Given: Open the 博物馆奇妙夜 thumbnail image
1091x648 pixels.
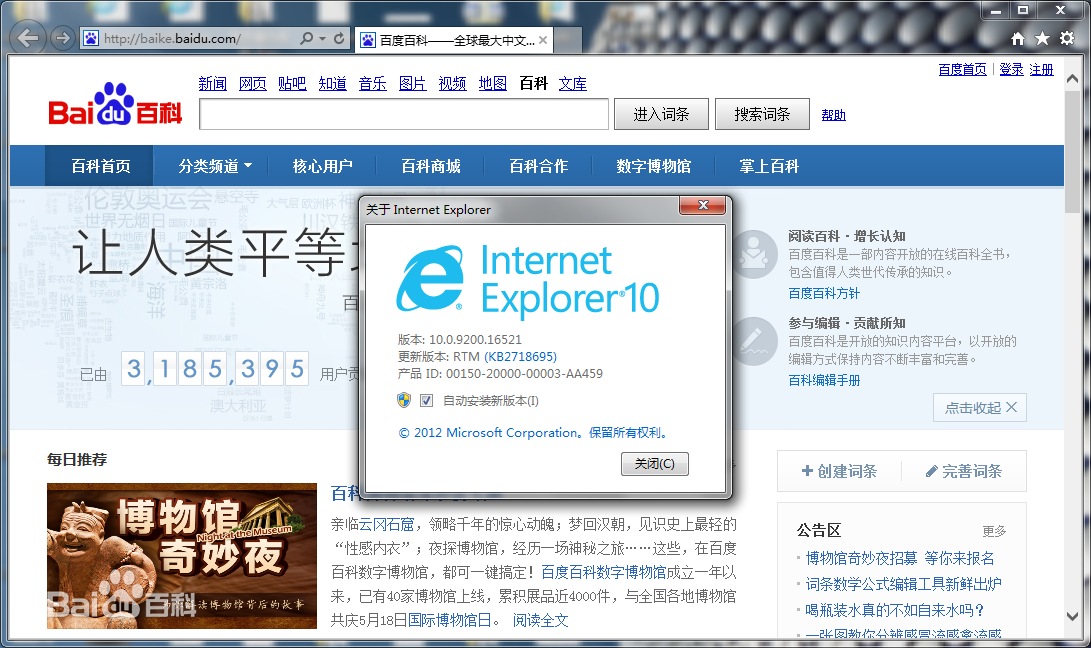Looking at the screenshot, I should (182, 556).
